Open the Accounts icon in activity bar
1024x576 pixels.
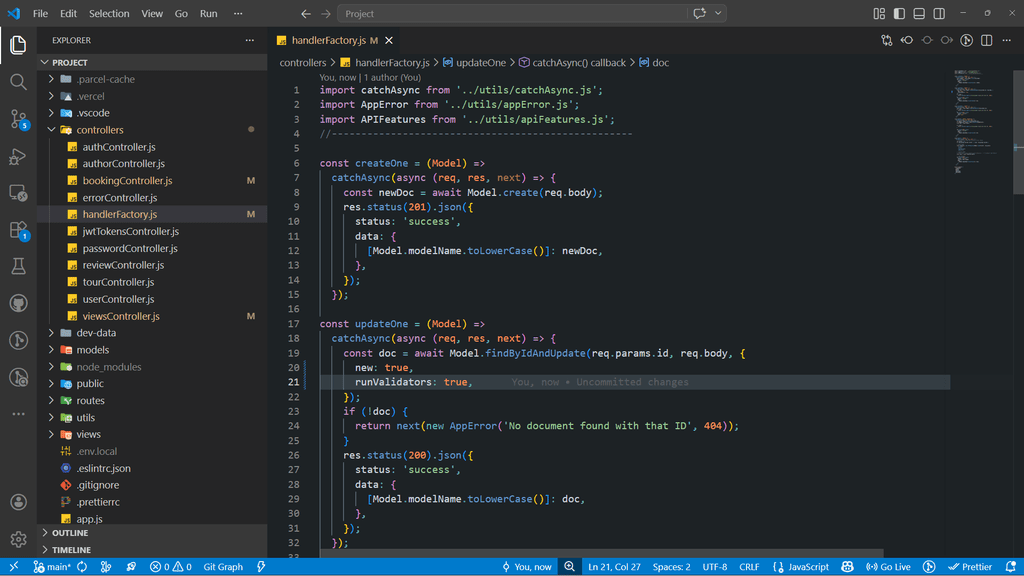tap(18, 502)
